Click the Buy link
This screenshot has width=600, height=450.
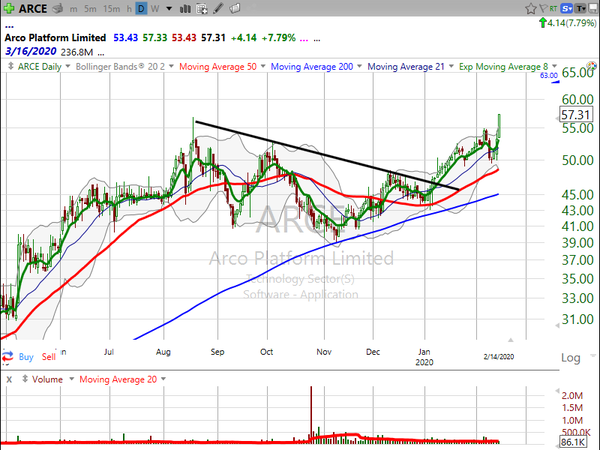click(26, 357)
